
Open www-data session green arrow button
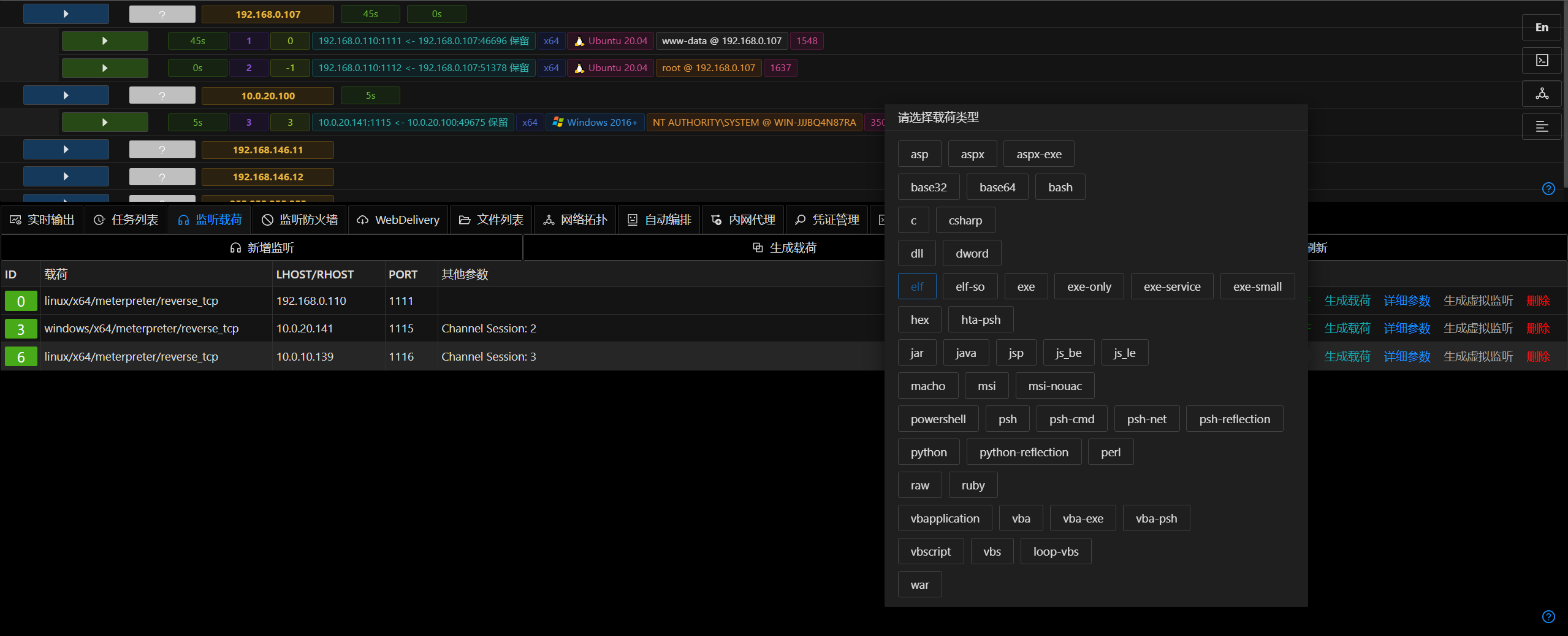point(105,40)
